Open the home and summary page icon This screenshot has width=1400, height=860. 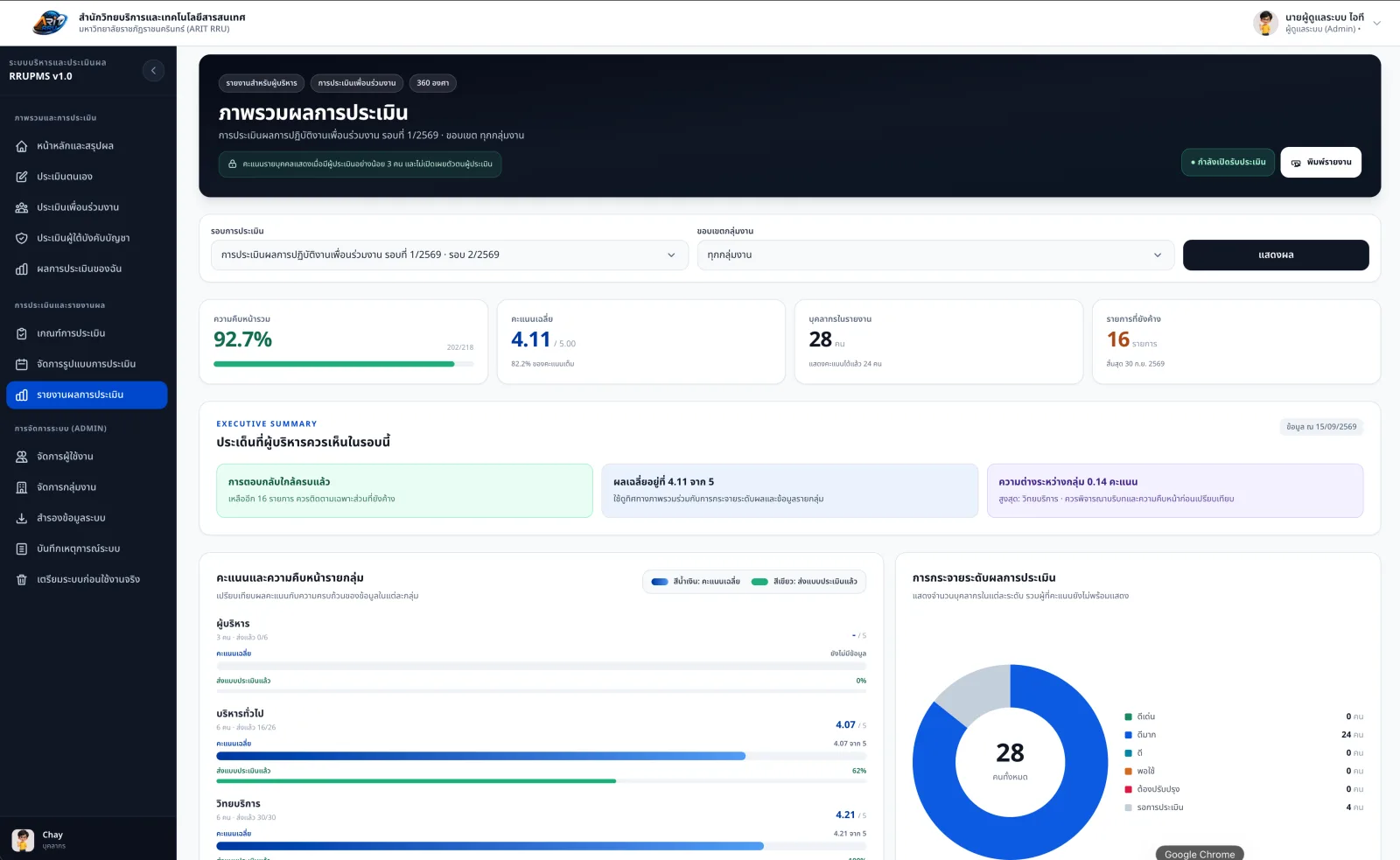point(22,146)
